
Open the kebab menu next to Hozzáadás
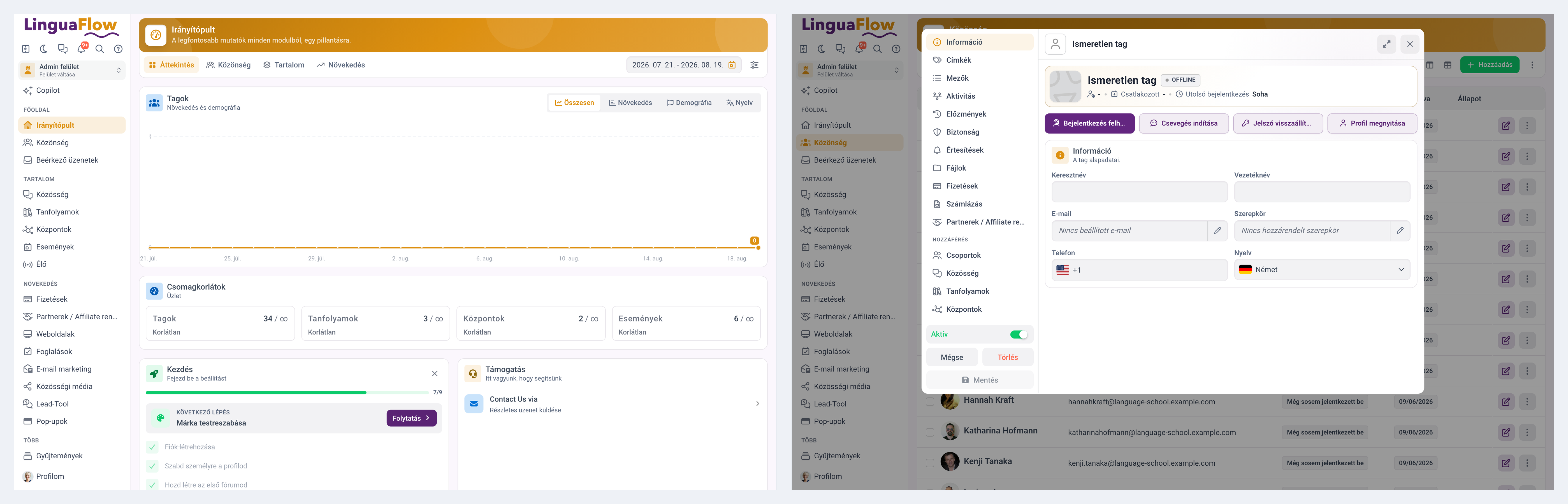click(1533, 65)
